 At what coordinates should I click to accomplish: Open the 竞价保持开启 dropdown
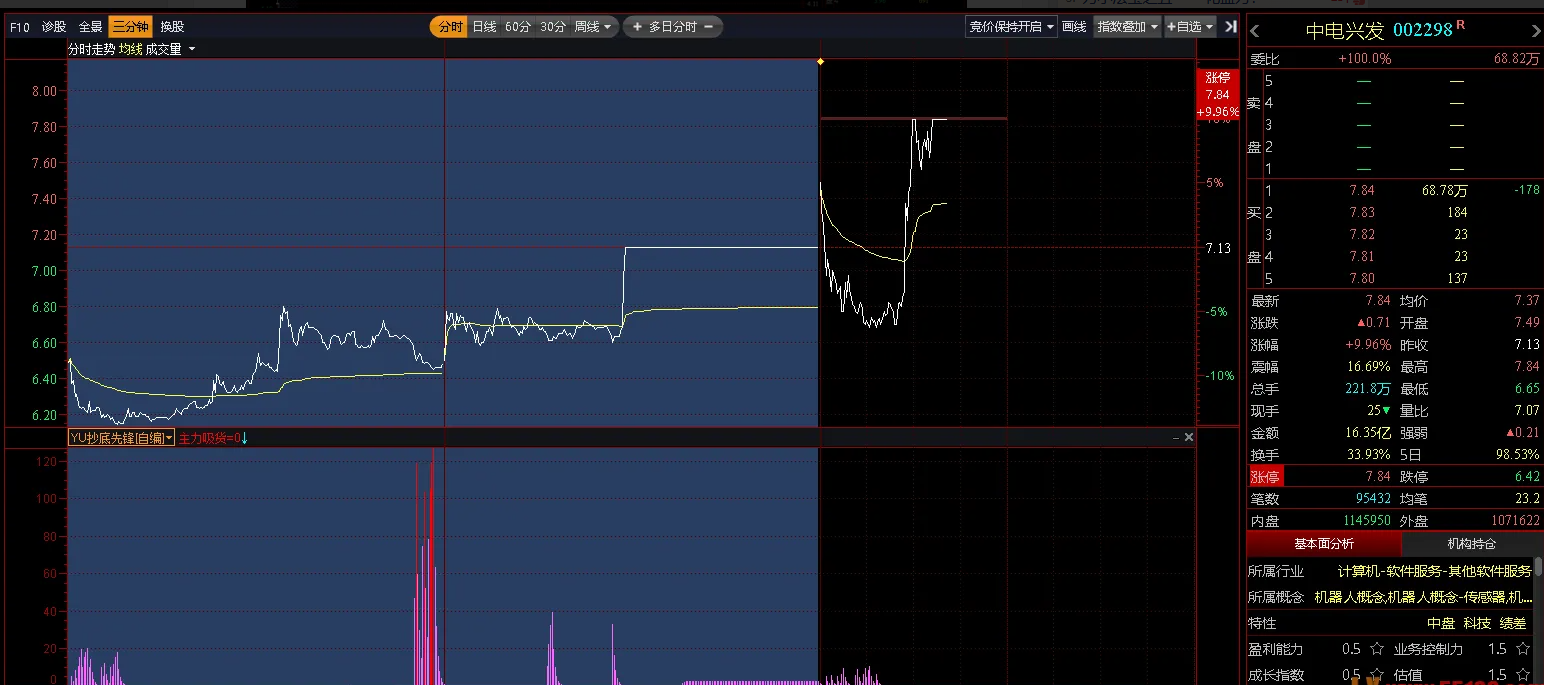coord(1012,27)
